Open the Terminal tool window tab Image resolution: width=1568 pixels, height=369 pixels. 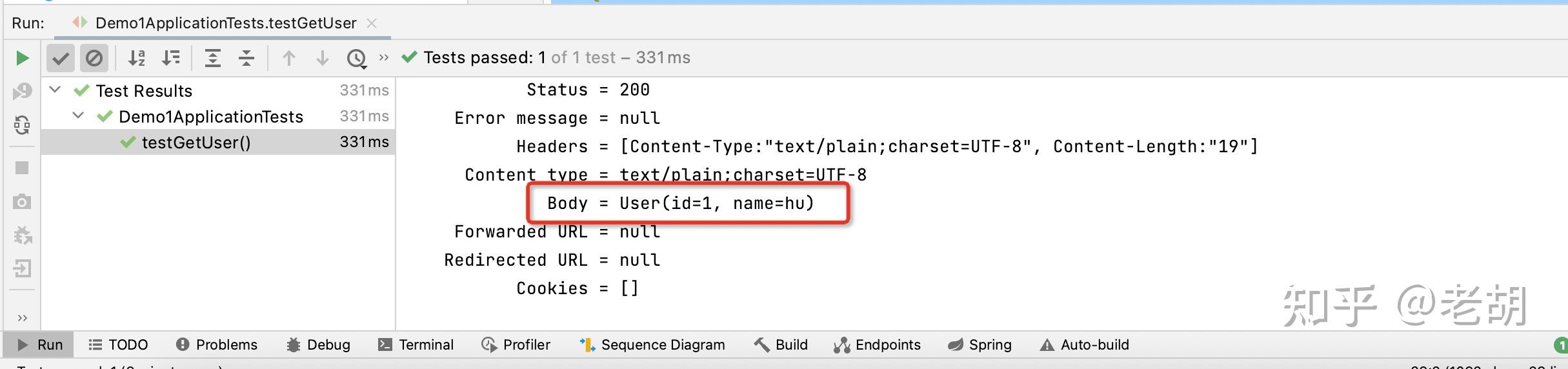[x=416, y=344]
